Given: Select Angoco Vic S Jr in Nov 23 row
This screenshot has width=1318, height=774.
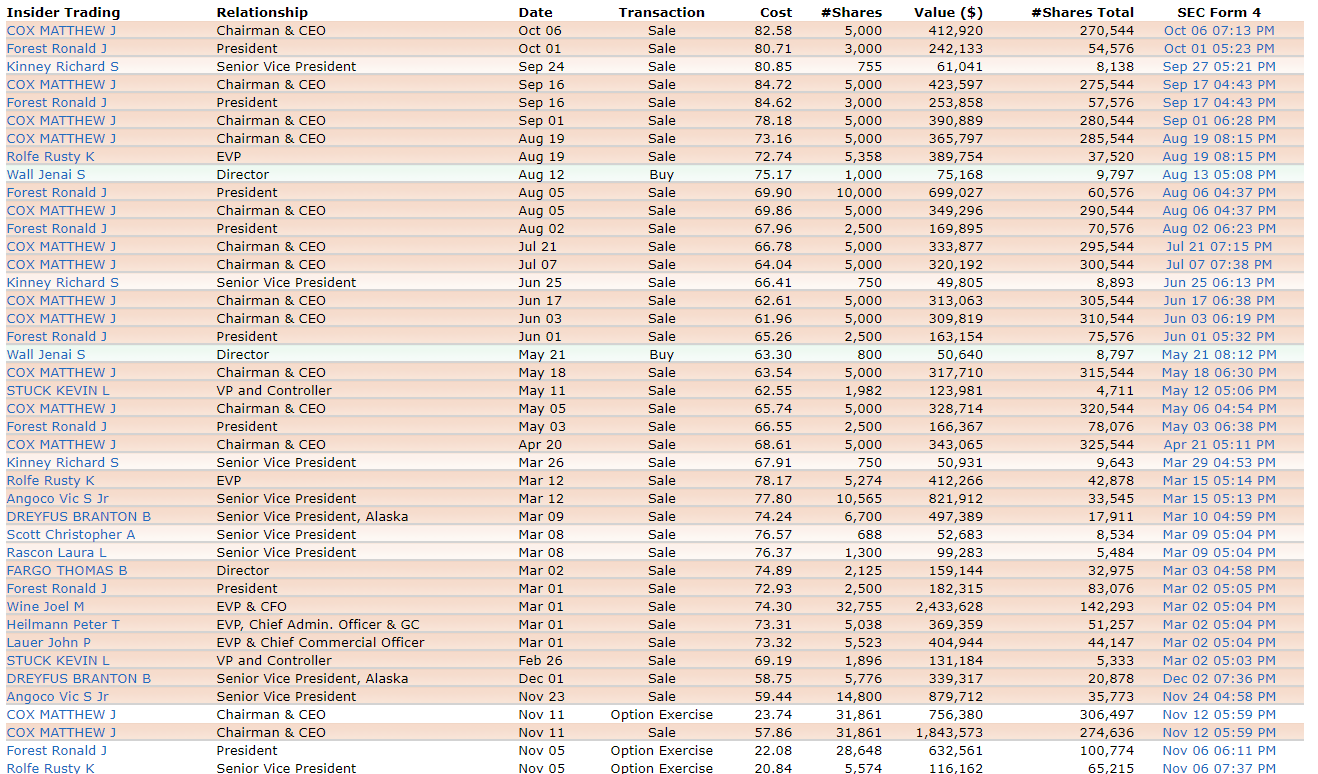Looking at the screenshot, I should click(x=58, y=697).
